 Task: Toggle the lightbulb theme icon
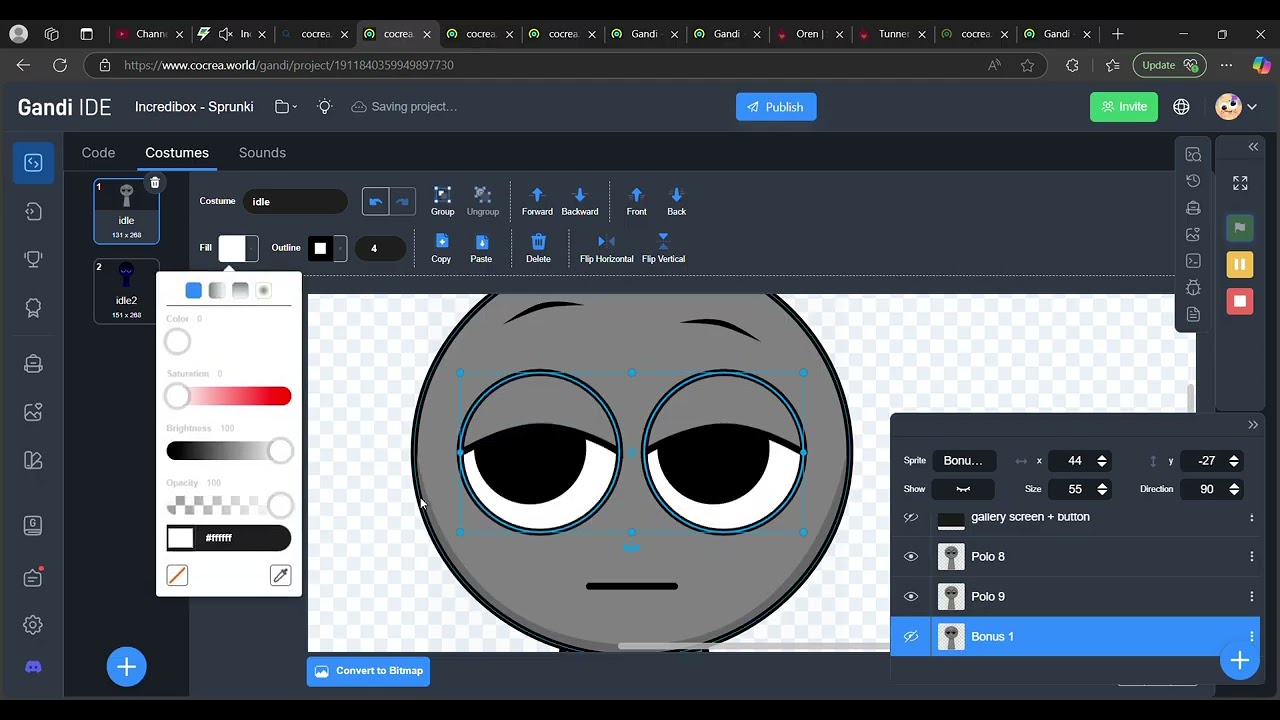pyautogui.click(x=325, y=107)
